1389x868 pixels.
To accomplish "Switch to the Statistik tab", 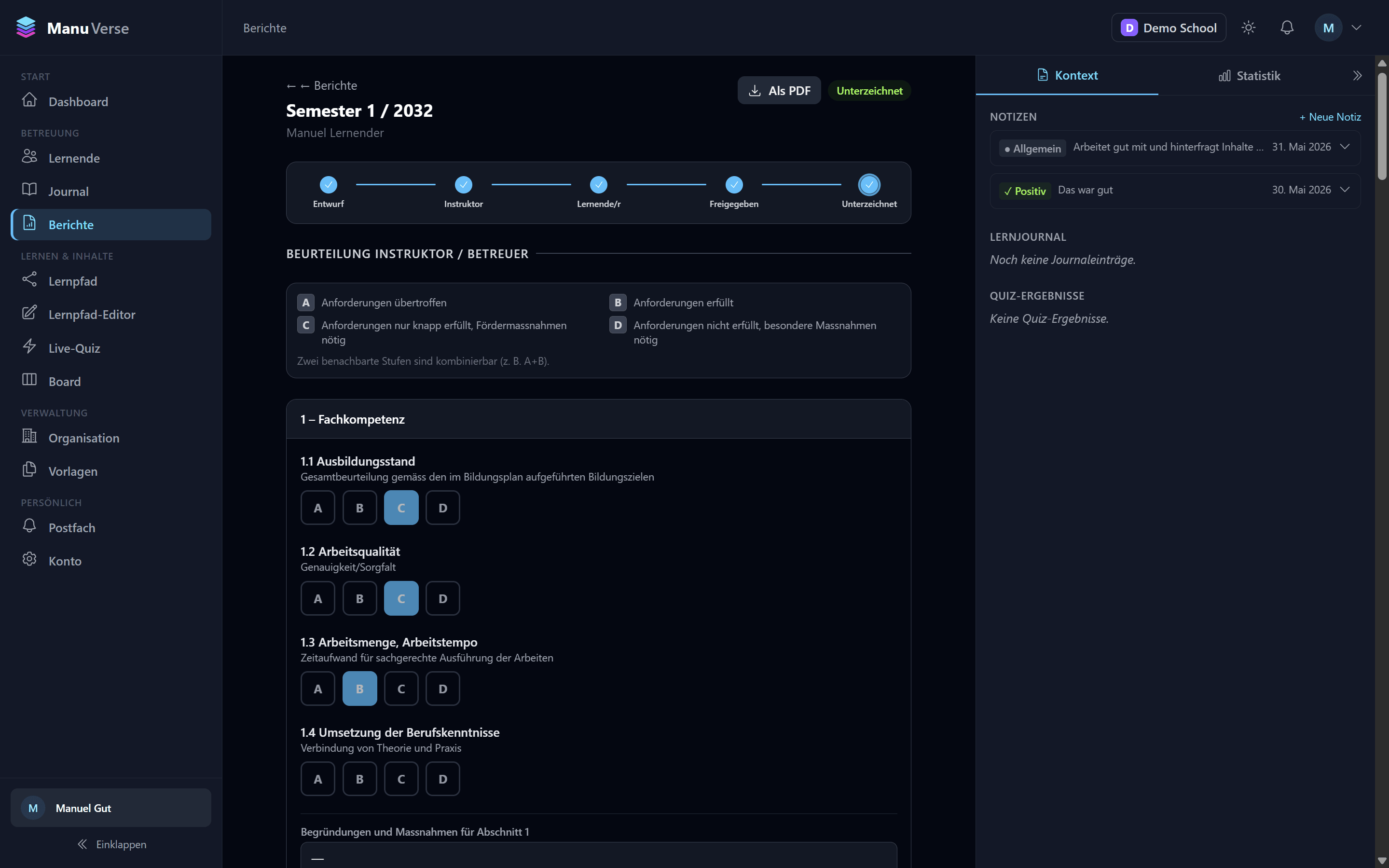I will (x=1249, y=76).
